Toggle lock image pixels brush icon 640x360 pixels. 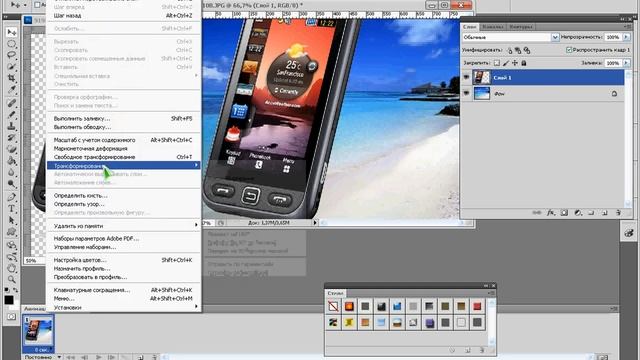tap(506, 63)
